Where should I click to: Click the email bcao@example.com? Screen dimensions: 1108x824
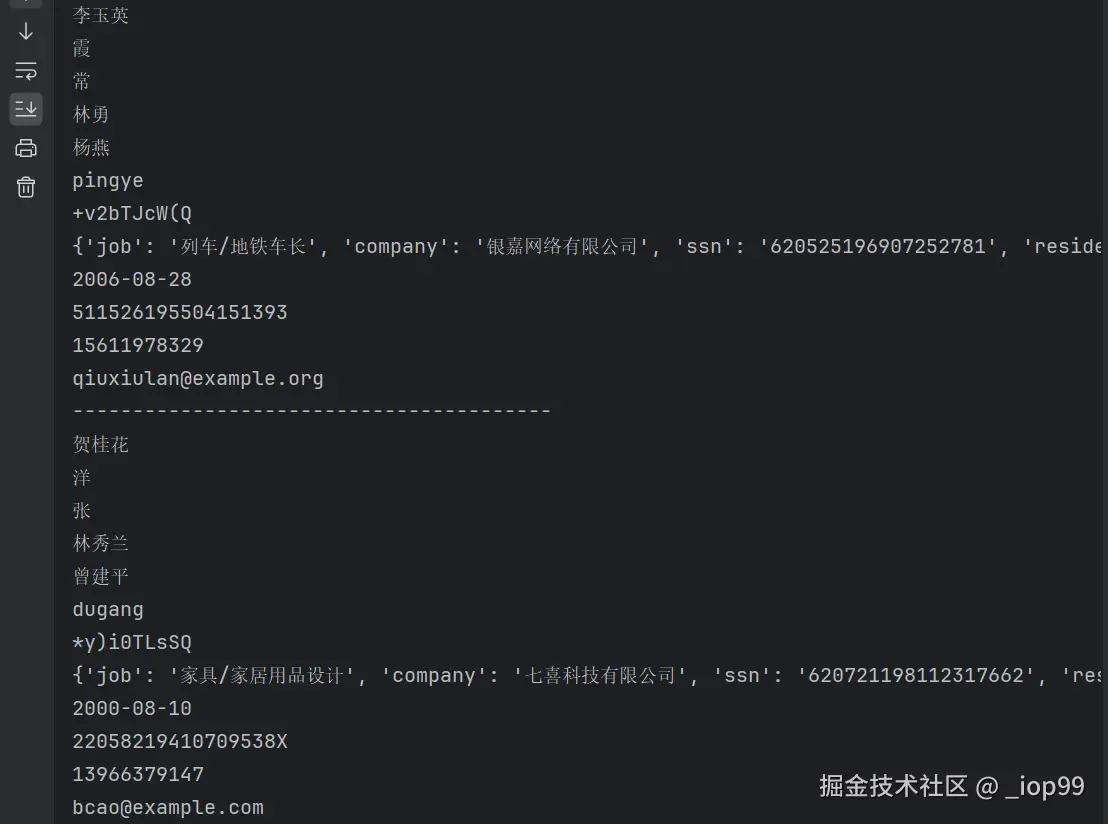167,807
